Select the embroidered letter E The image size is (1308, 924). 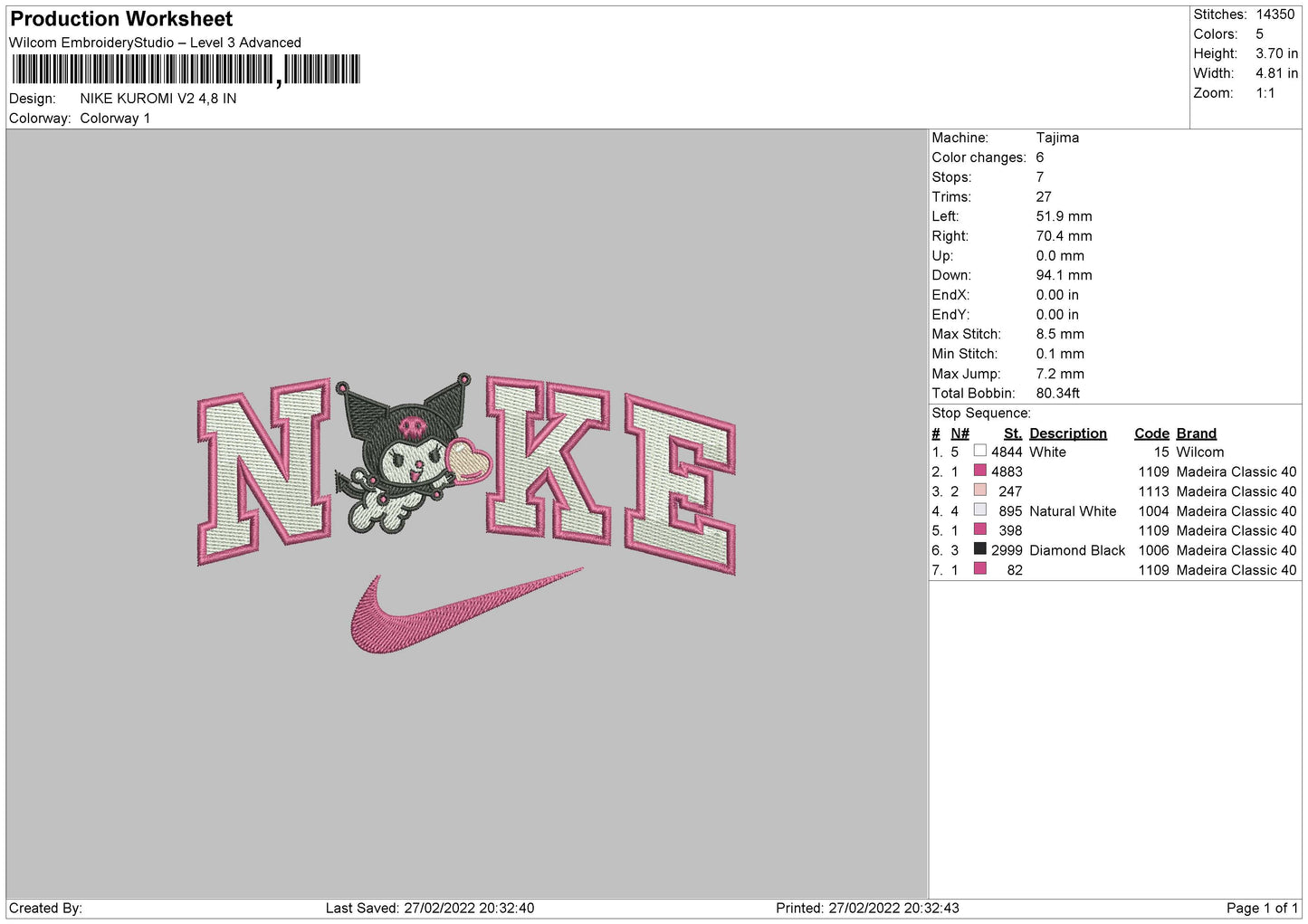click(x=681, y=484)
